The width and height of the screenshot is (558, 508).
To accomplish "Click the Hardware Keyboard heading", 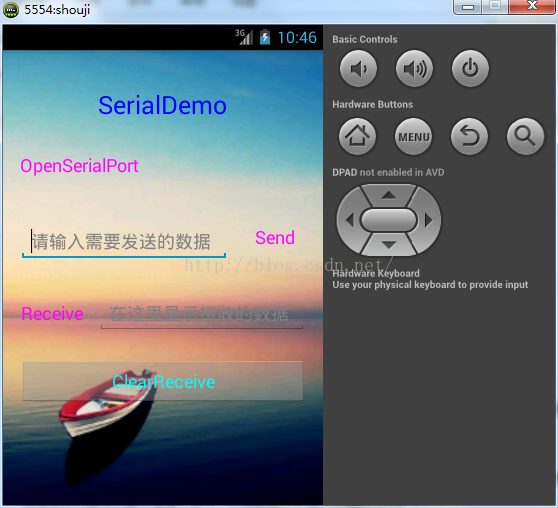I will (376, 273).
